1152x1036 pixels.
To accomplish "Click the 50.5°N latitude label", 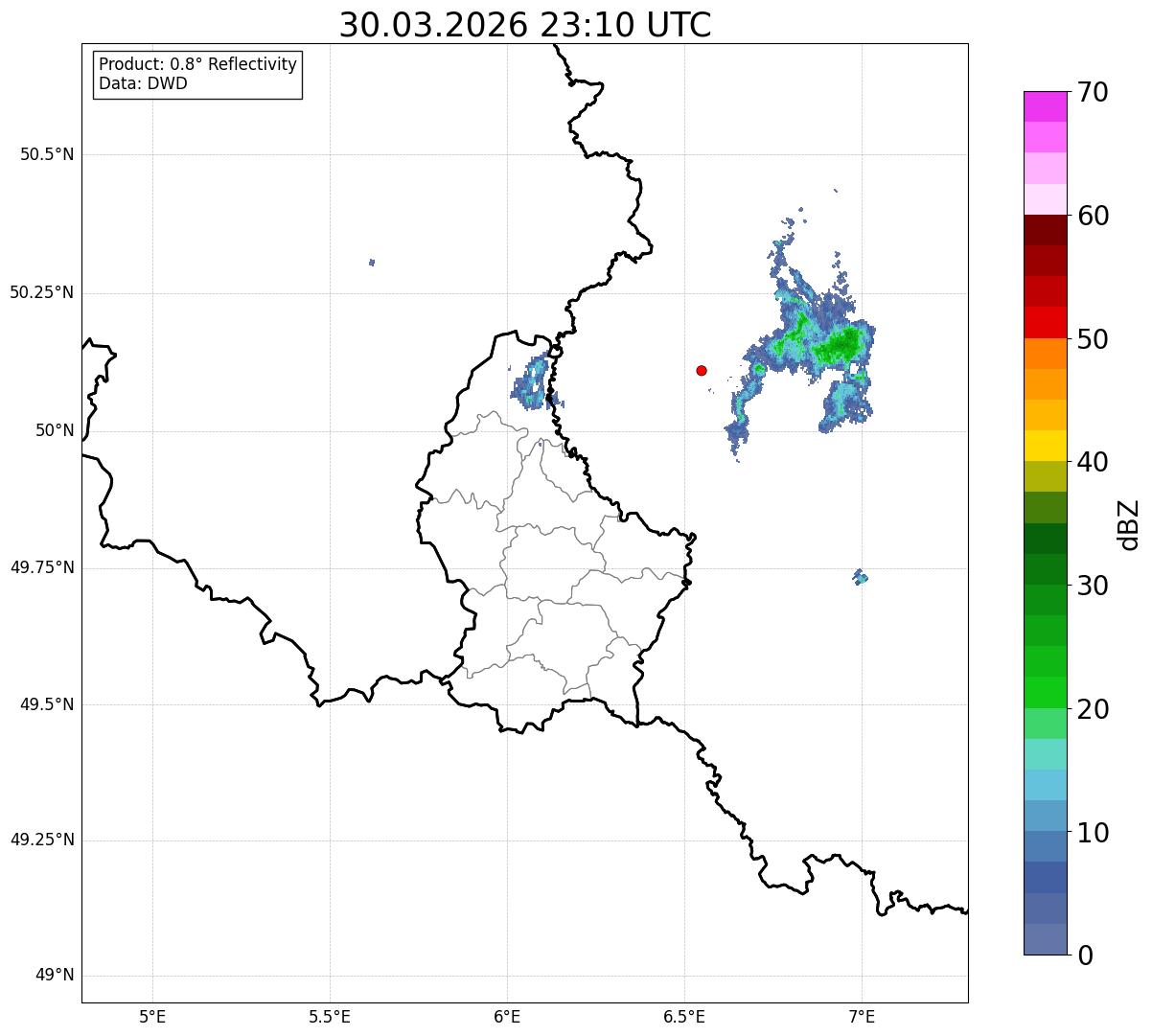I will 47,154.
